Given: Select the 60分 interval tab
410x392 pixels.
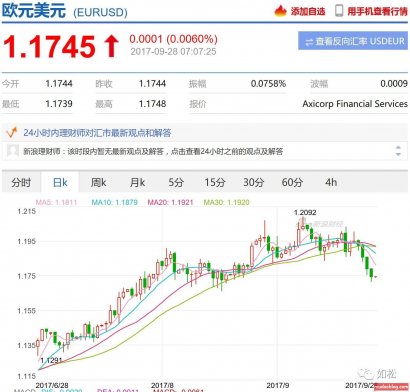Looking at the screenshot, I should point(292,182).
